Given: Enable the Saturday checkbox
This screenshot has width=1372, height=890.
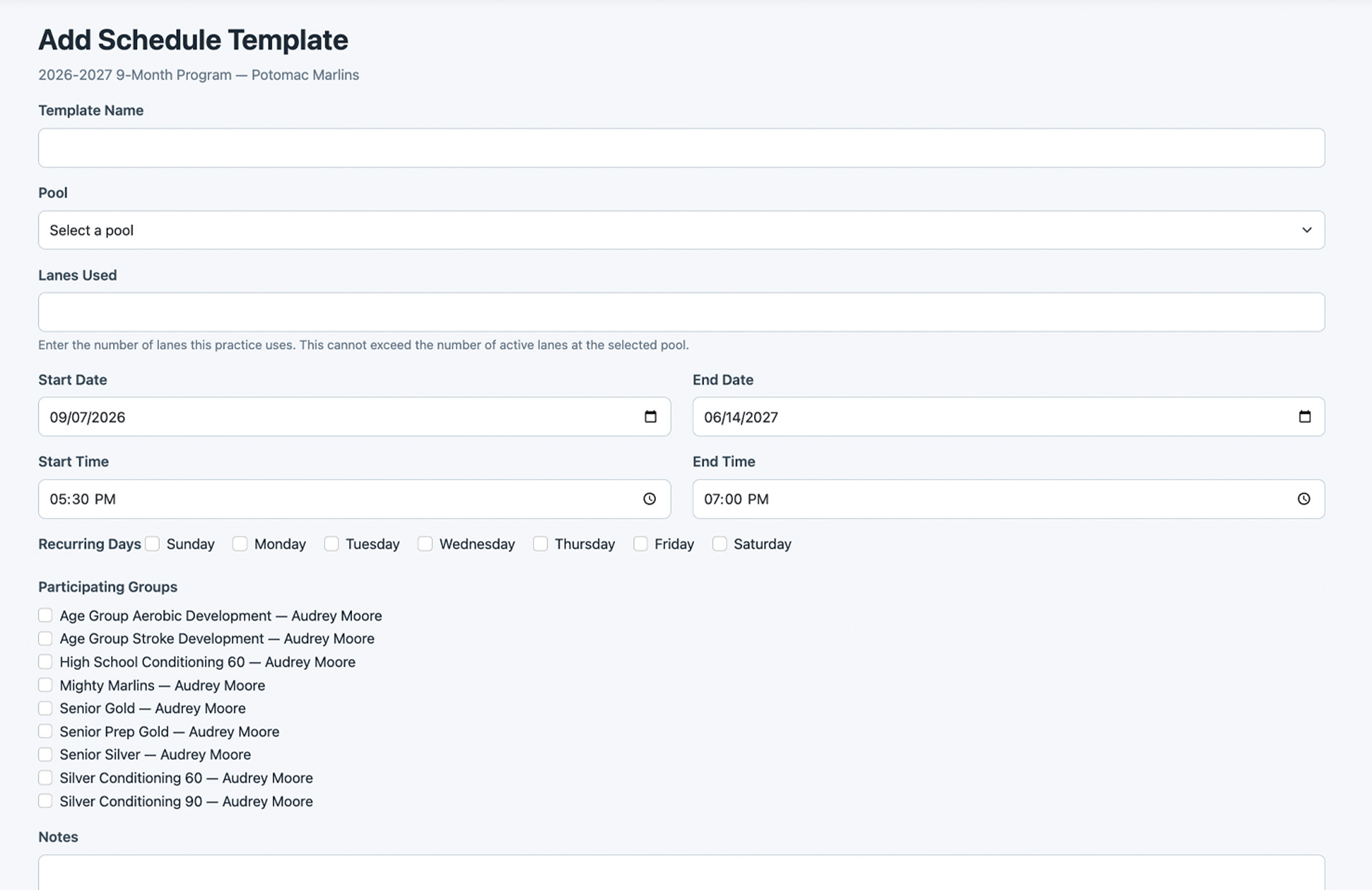Looking at the screenshot, I should (720, 544).
